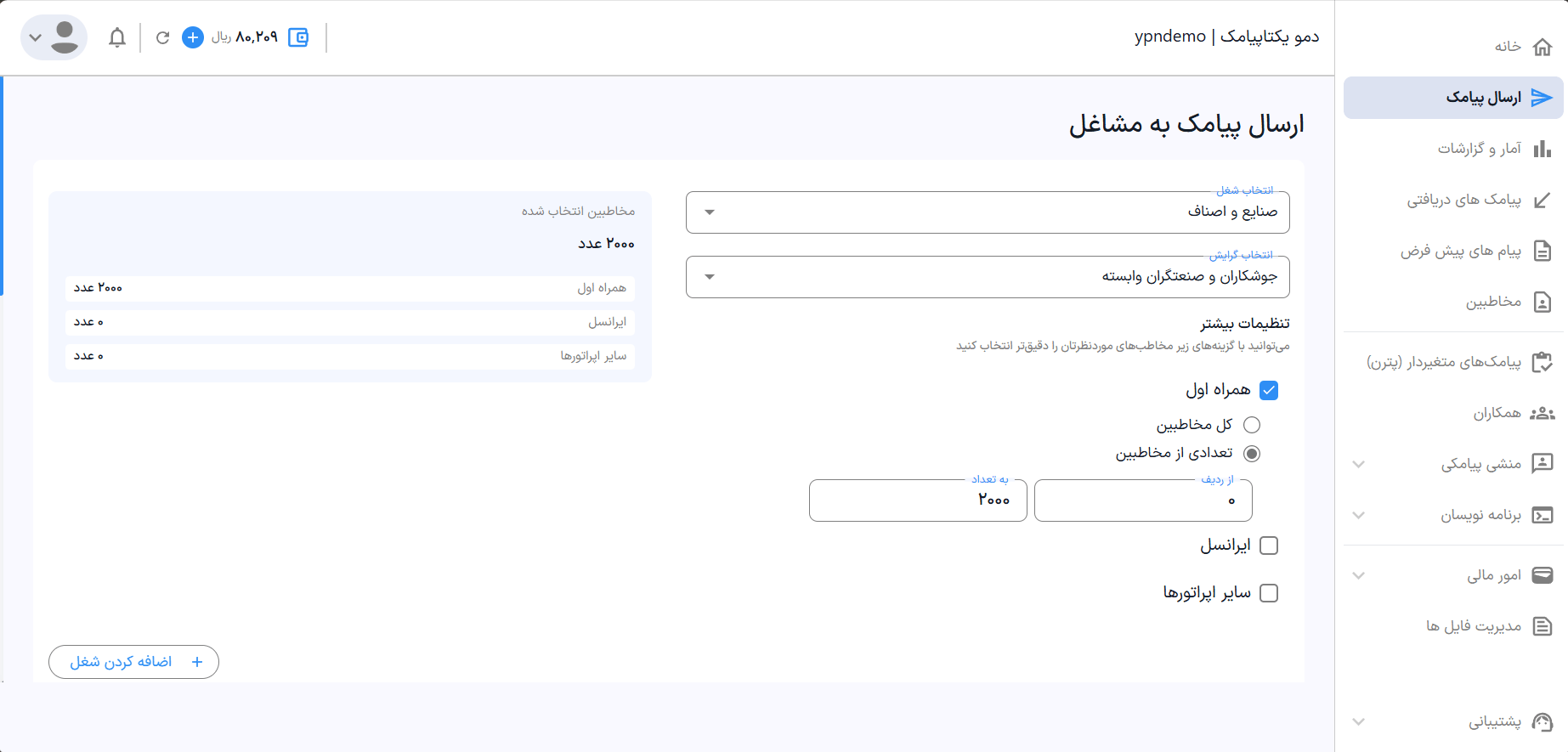1568x752 pixels.
Task: Open the انتخاب گرایش dropdown
Action: pos(987,277)
